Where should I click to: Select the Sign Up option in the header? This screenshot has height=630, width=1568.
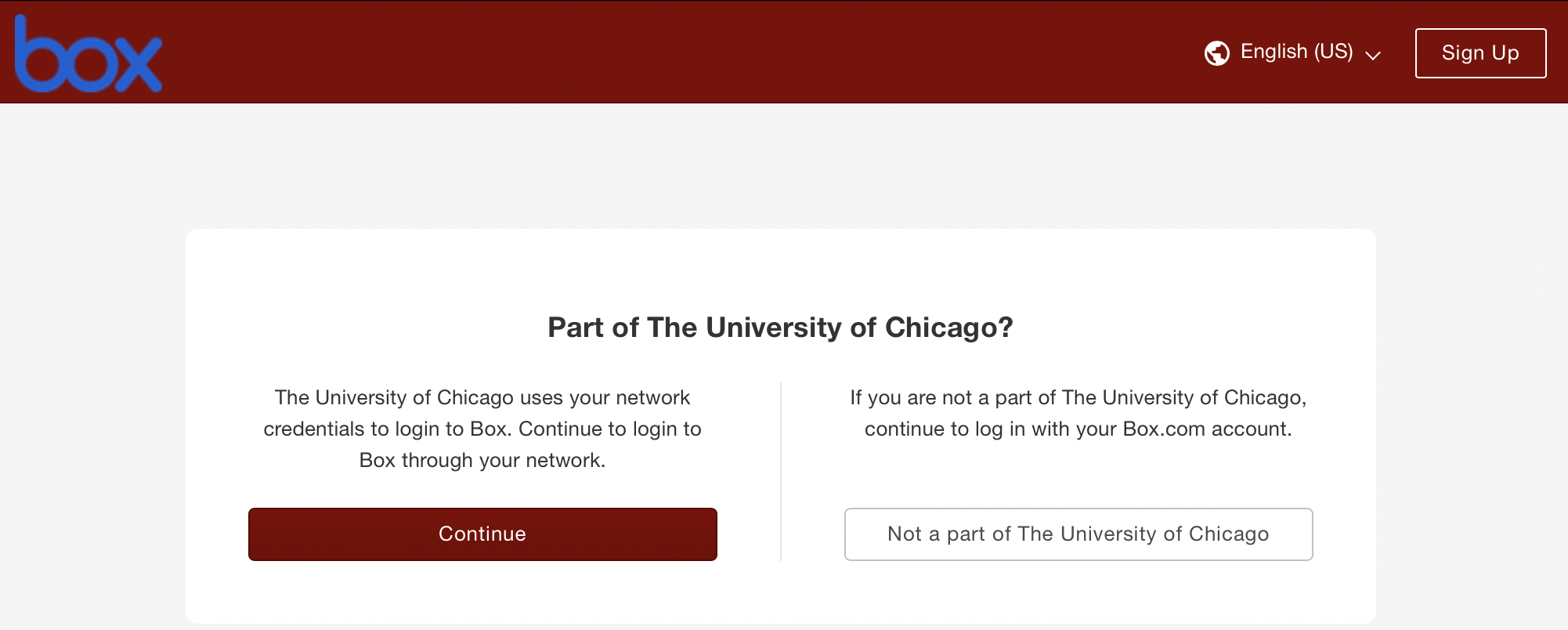click(x=1479, y=52)
